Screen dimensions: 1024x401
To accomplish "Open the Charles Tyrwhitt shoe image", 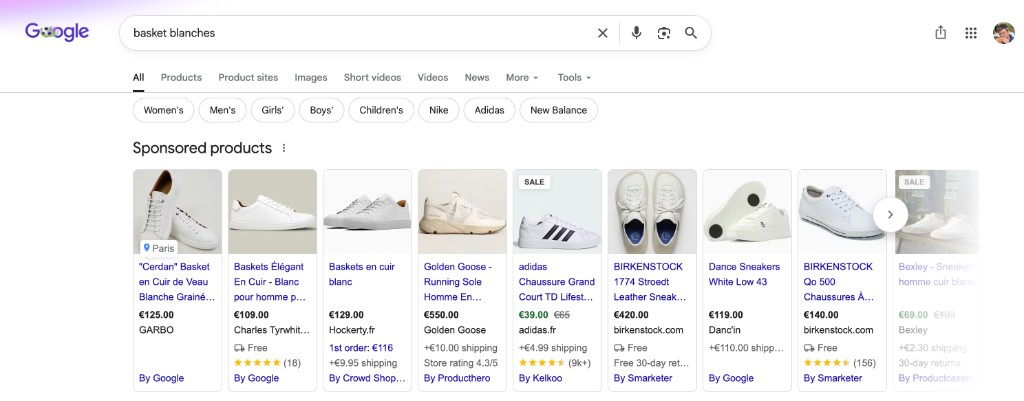I will (272, 212).
